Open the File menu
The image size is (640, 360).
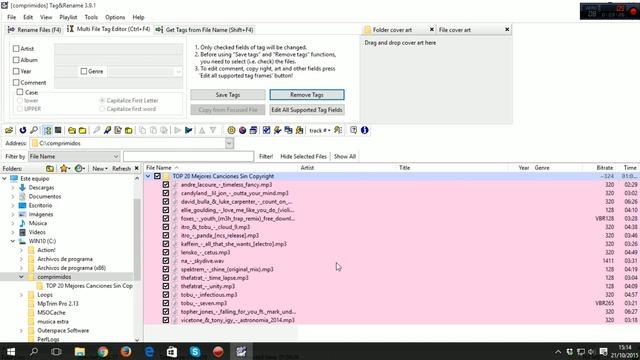[11, 17]
